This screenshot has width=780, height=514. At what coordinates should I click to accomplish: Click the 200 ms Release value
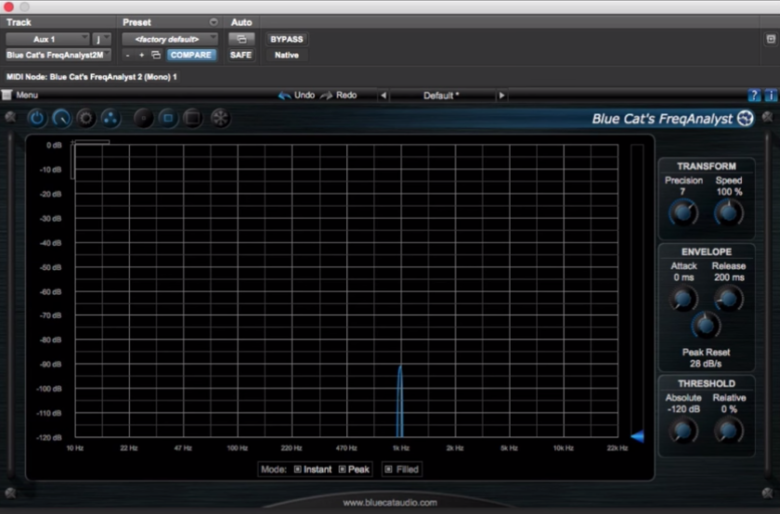[x=729, y=277]
